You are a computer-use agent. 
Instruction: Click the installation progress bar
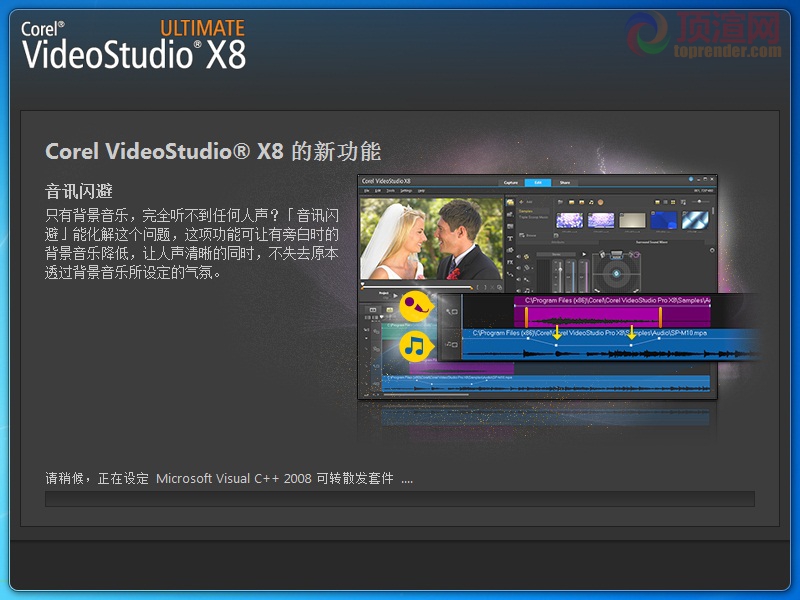[399, 498]
